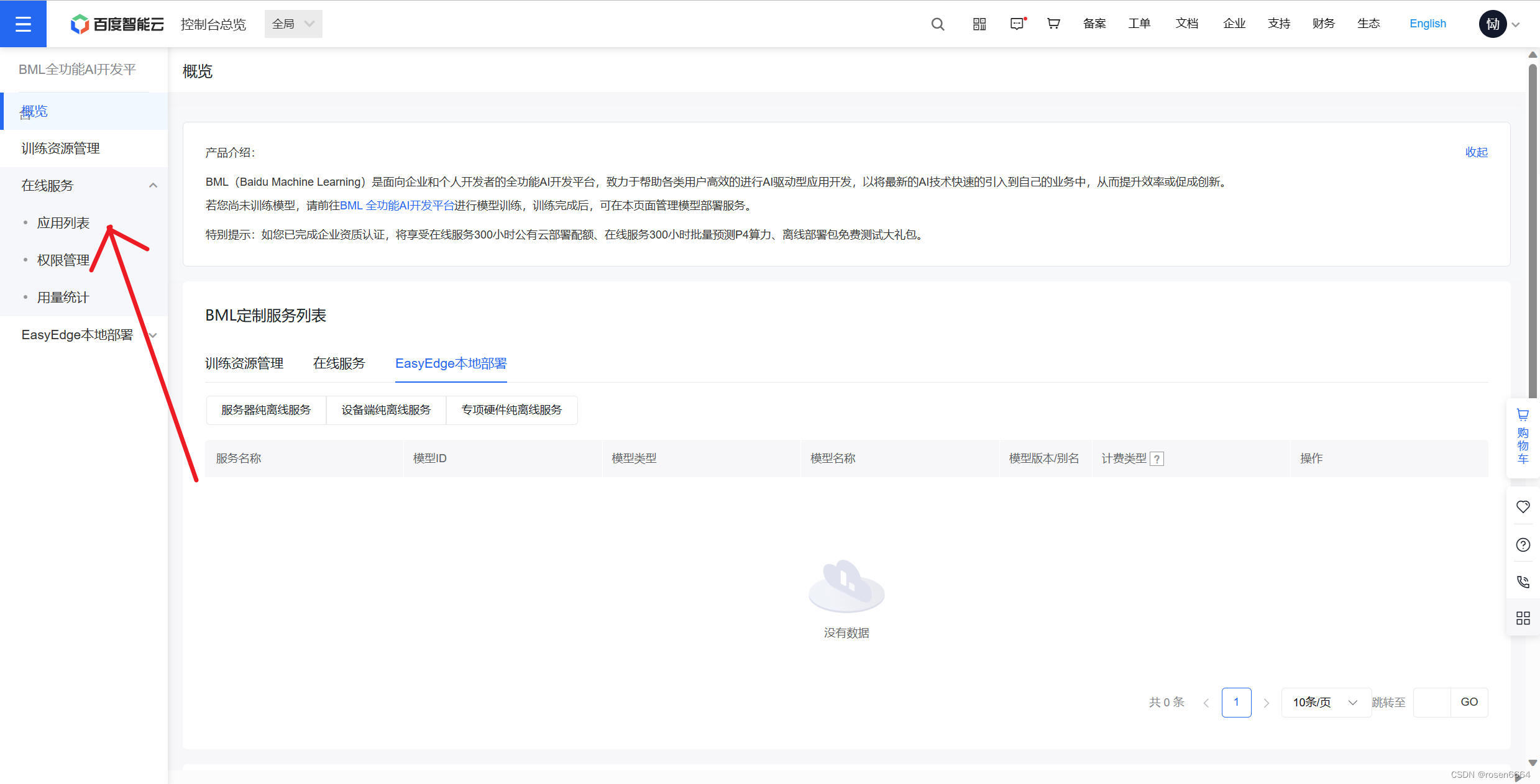1540x784 pixels.
Task: Select the 设备端纯离线服务 sub-tab
Action: [x=385, y=409]
